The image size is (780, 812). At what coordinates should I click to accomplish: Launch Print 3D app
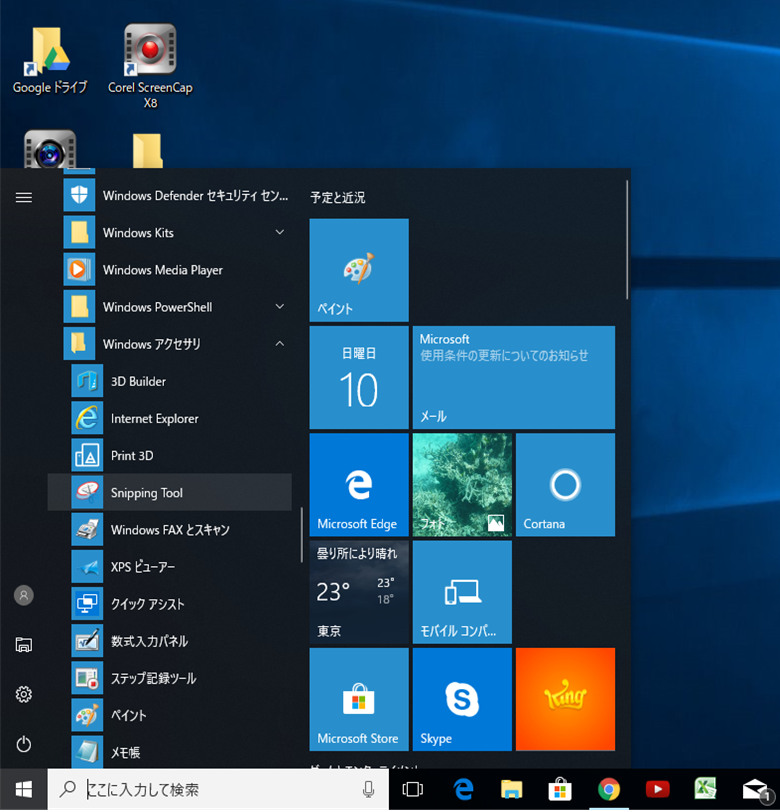pos(170,455)
